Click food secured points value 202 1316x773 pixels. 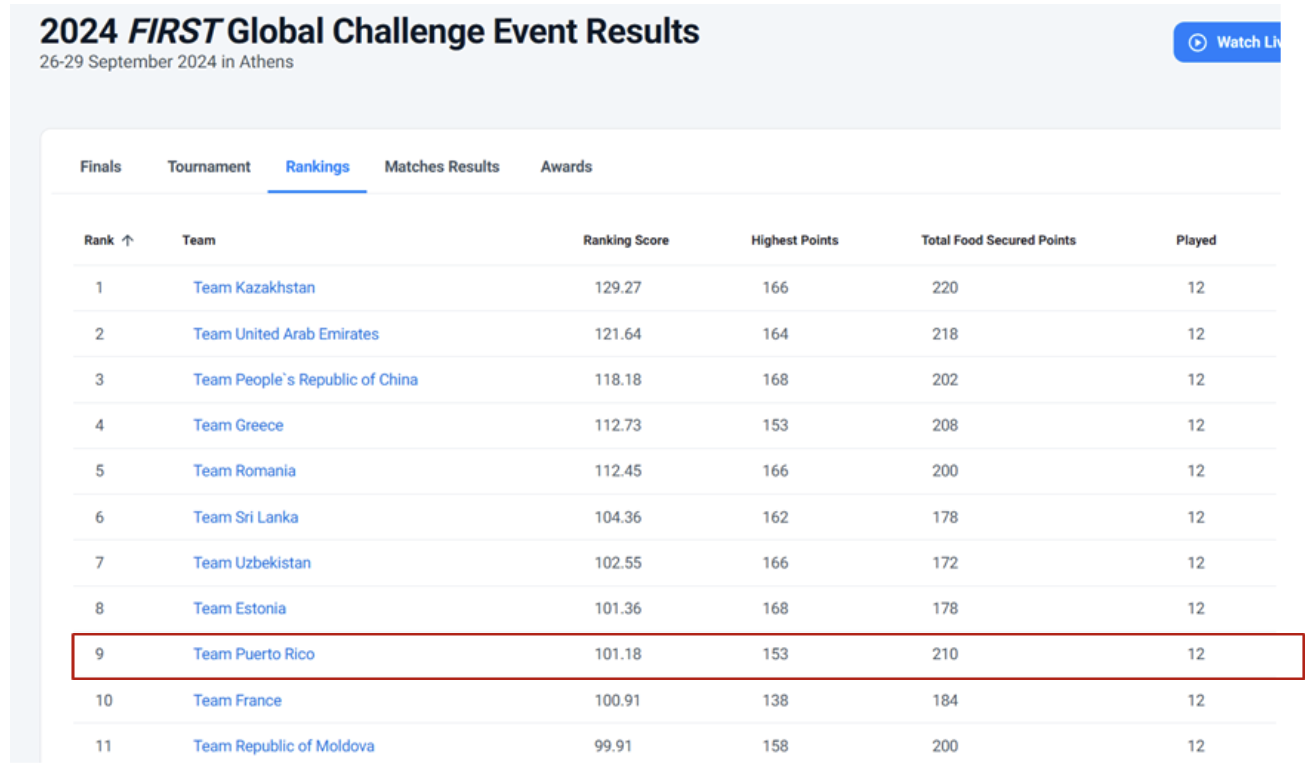[x=945, y=380]
